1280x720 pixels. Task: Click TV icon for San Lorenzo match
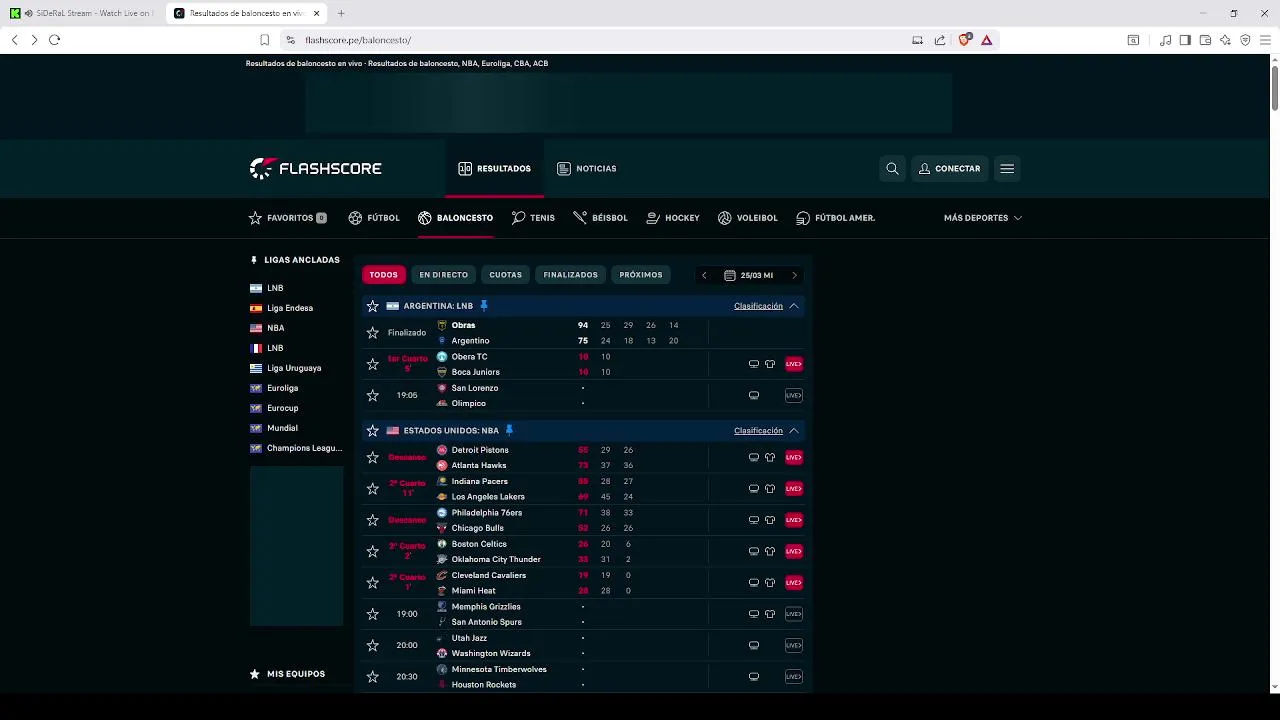[754, 396]
